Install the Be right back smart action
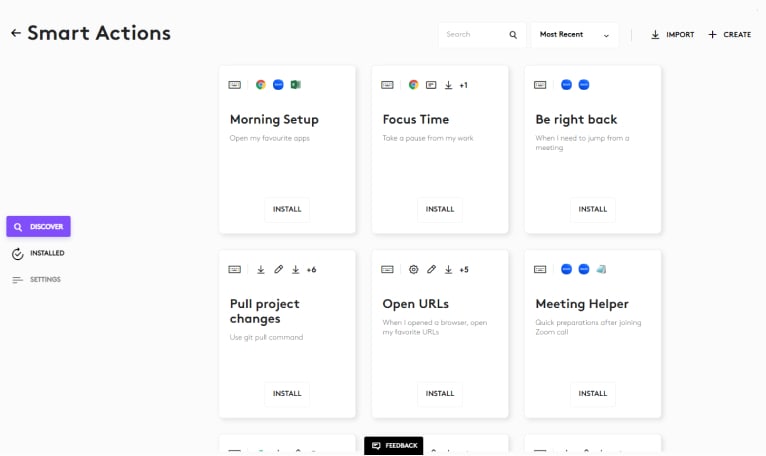The image size is (766, 456). (593, 209)
